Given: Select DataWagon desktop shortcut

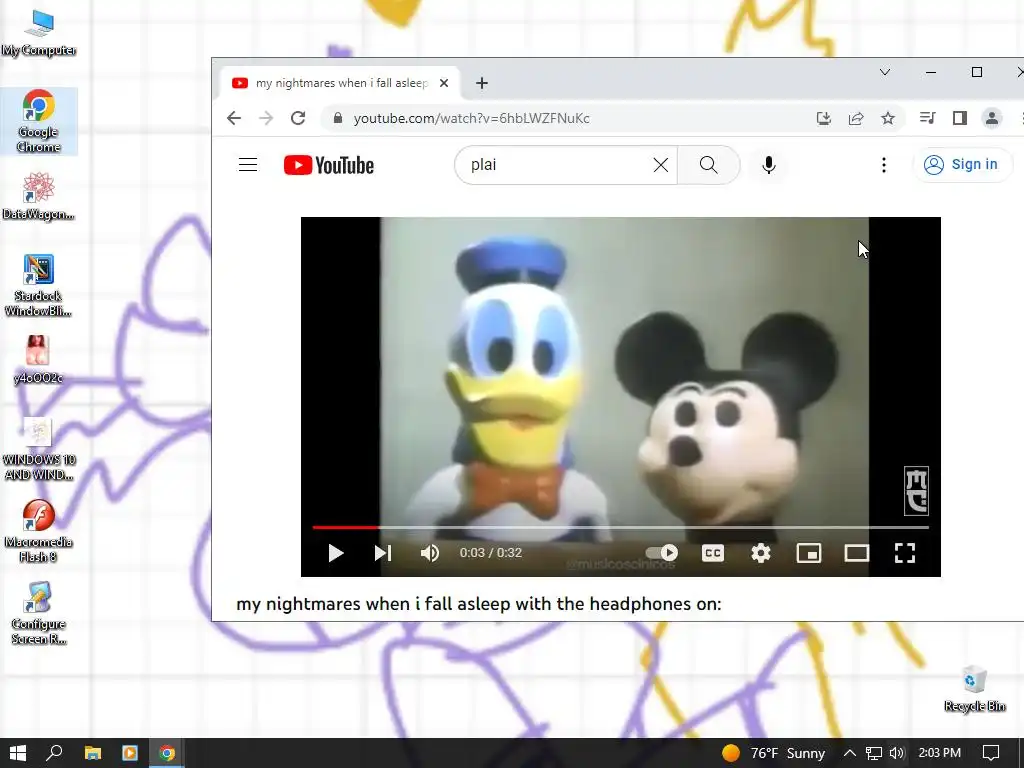Looking at the screenshot, I should (39, 196).
